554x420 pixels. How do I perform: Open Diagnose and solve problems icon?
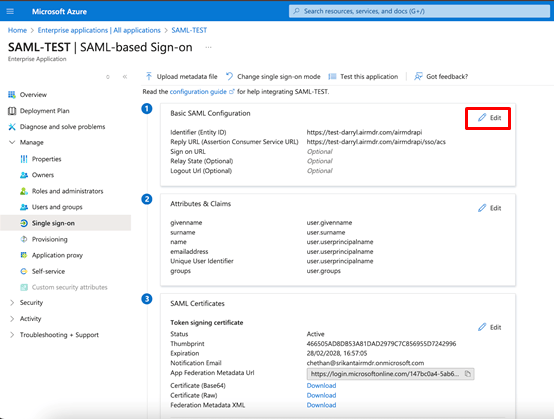pyautogui.click(x=12, y=126)
